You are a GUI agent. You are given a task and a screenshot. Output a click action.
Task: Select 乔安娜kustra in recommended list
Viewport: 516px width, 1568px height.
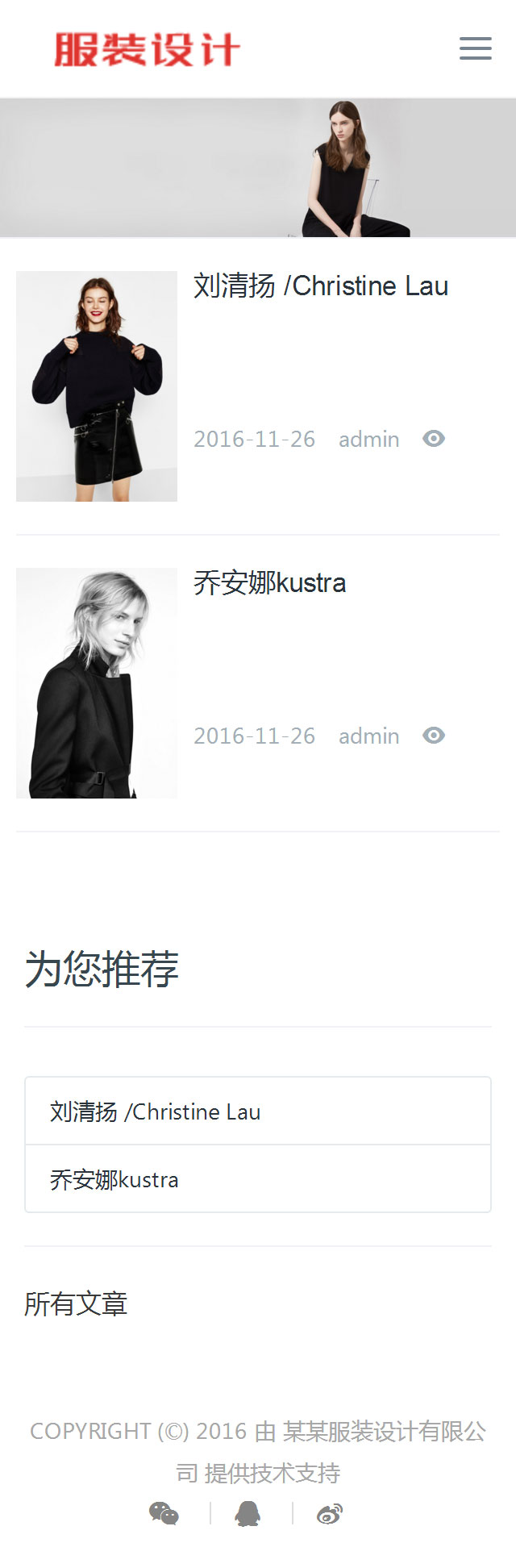point(258,1178)
